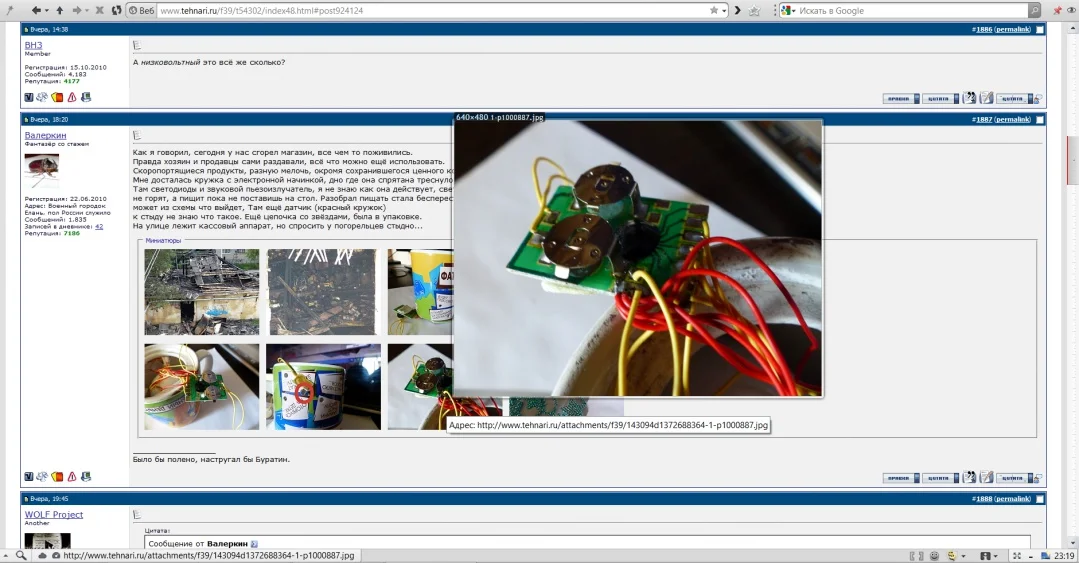
Task: Open the diary entries link '42'
Action: 99,226
